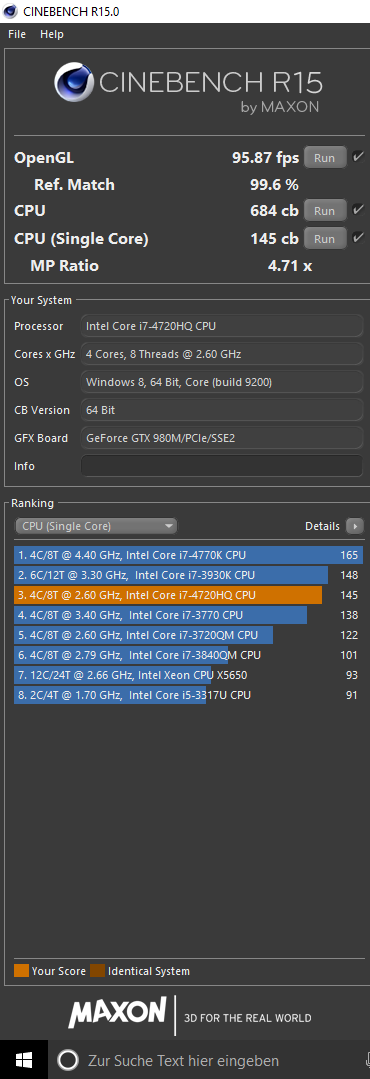The height and width of the screenshot is (1079, 370).
Task: Run the CPU (Single Core) benchmark
Action: point(325,239)
